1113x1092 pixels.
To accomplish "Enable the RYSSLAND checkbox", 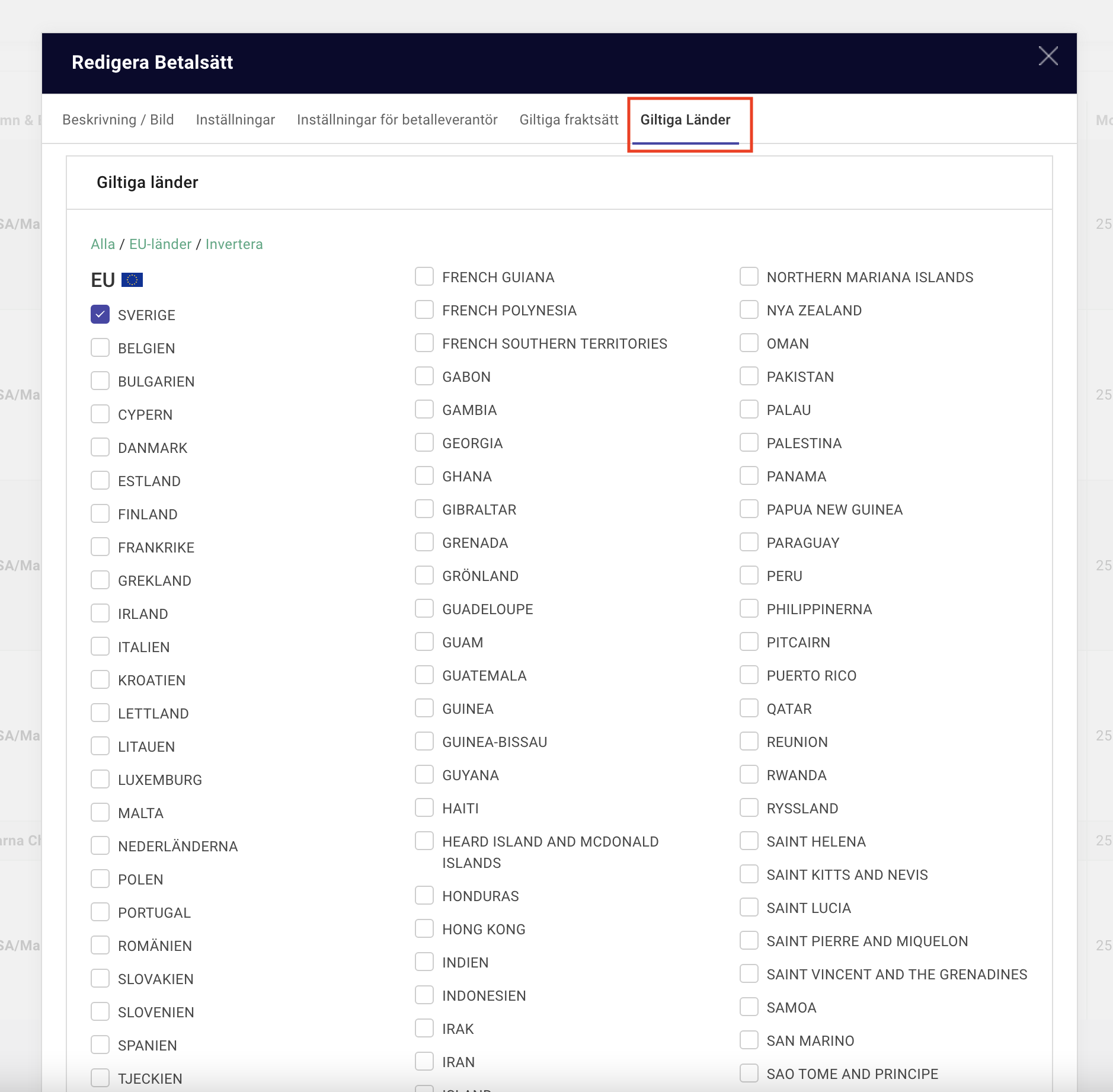I will click(x=749, y=808).
